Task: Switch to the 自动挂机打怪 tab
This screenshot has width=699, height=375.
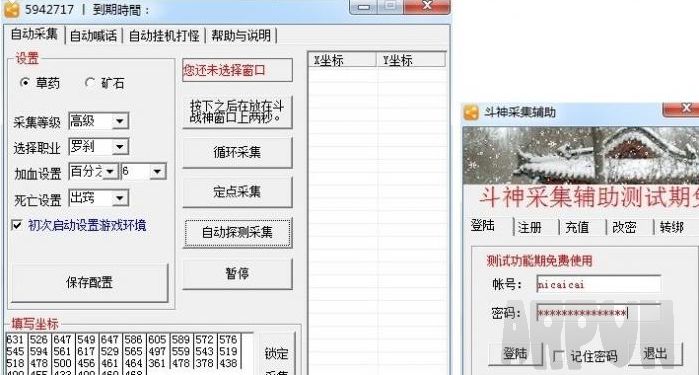Action: [164, 36]
